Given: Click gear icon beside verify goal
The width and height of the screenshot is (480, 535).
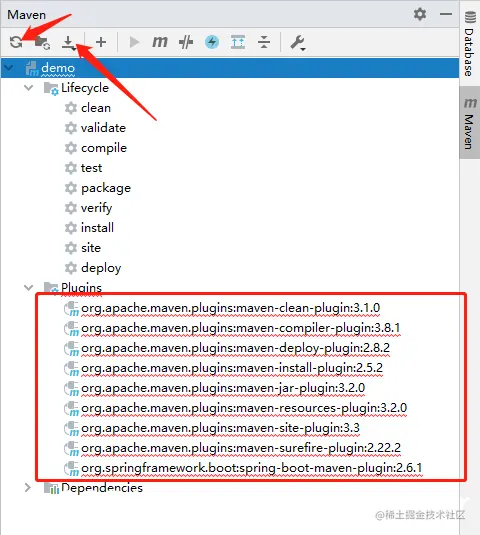Looking at the screenshot, I should 71,208.
